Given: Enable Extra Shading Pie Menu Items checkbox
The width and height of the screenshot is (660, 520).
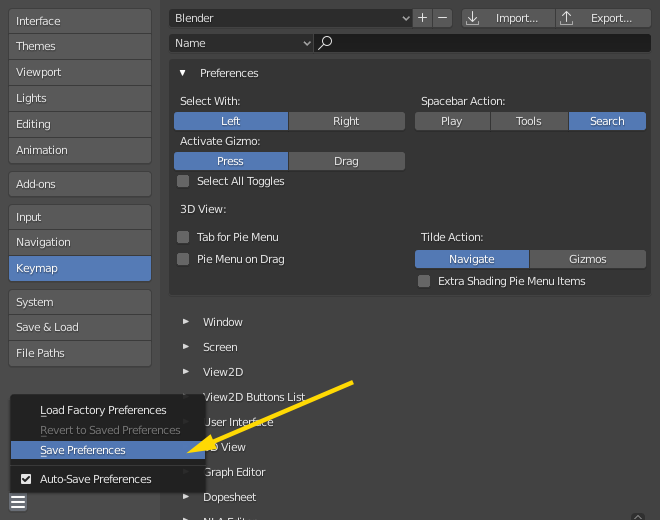Looking at the screenshot, I should click(x=424, y=281).
